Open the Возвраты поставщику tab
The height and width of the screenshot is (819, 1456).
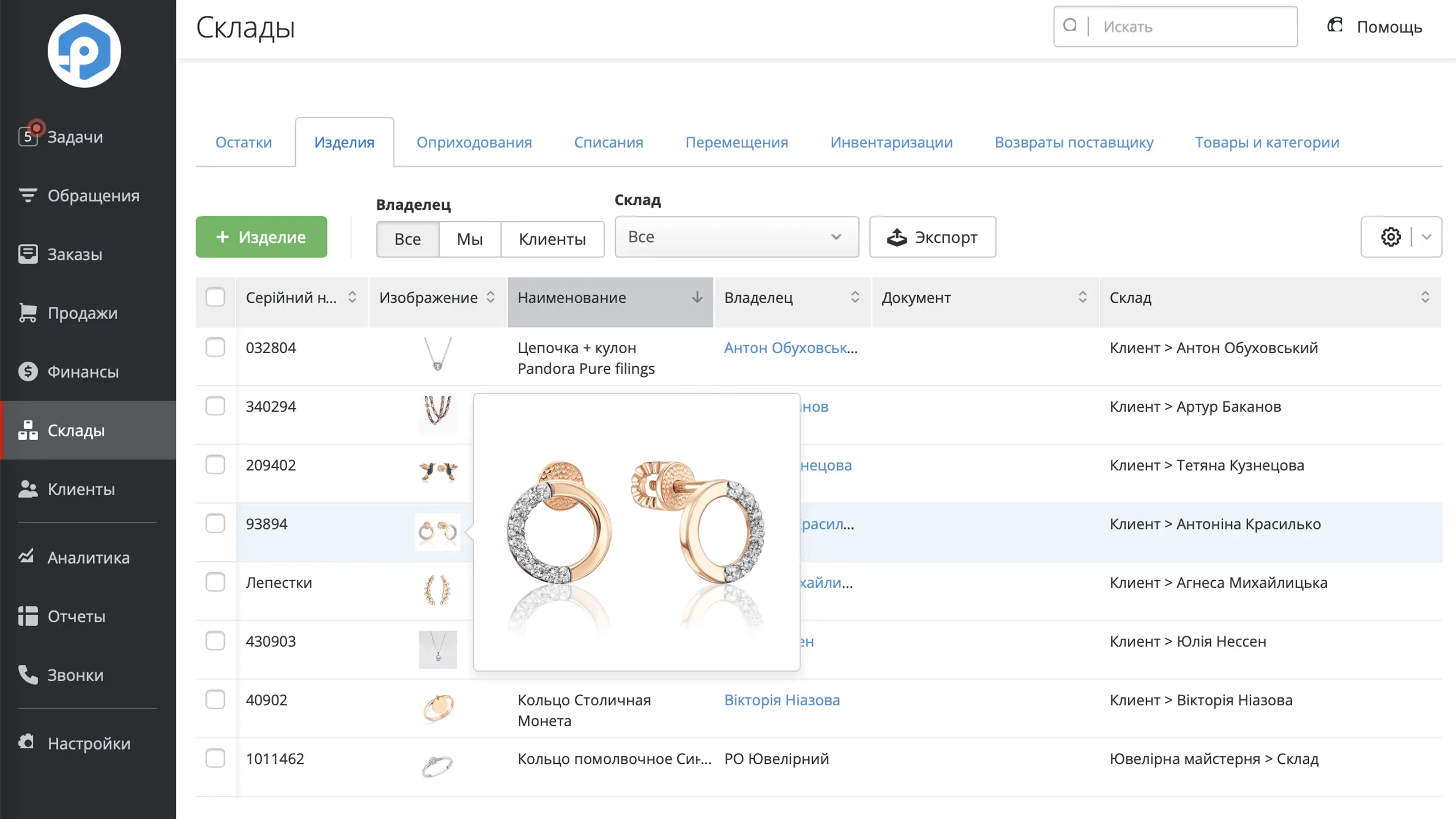[x=1074, y=142]
